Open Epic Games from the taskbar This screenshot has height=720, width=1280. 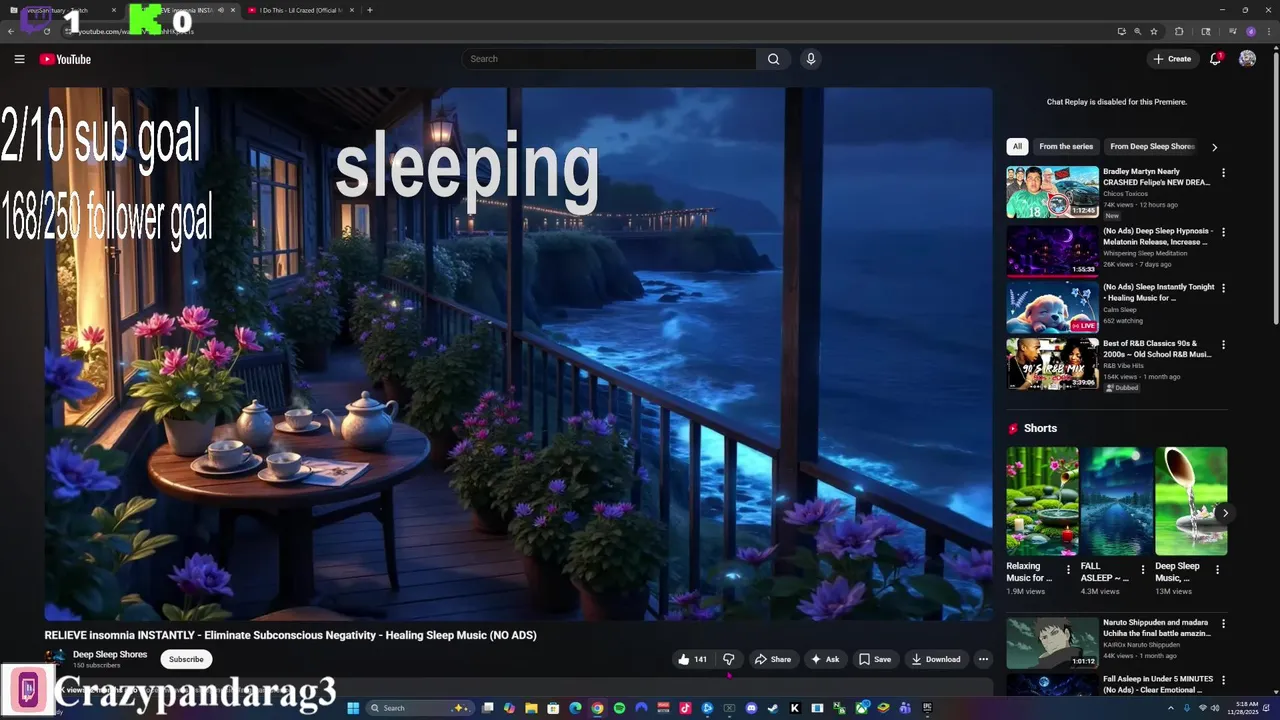pos(927,708)
